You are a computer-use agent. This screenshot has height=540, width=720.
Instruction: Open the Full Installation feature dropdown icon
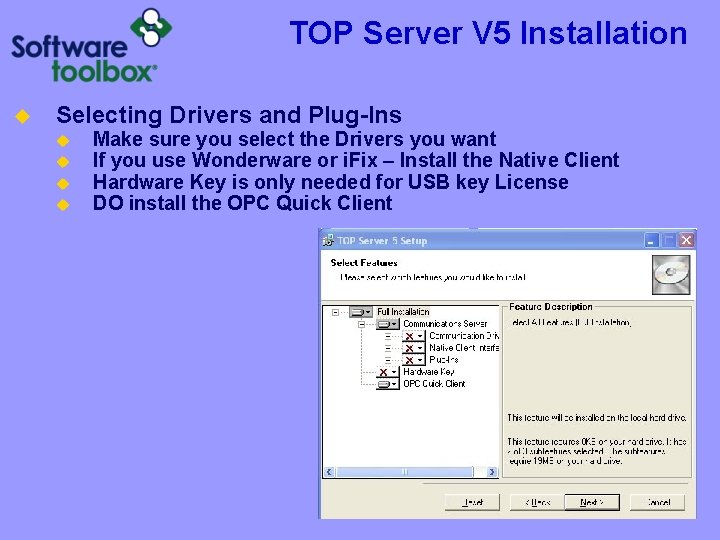pos(361,312)
